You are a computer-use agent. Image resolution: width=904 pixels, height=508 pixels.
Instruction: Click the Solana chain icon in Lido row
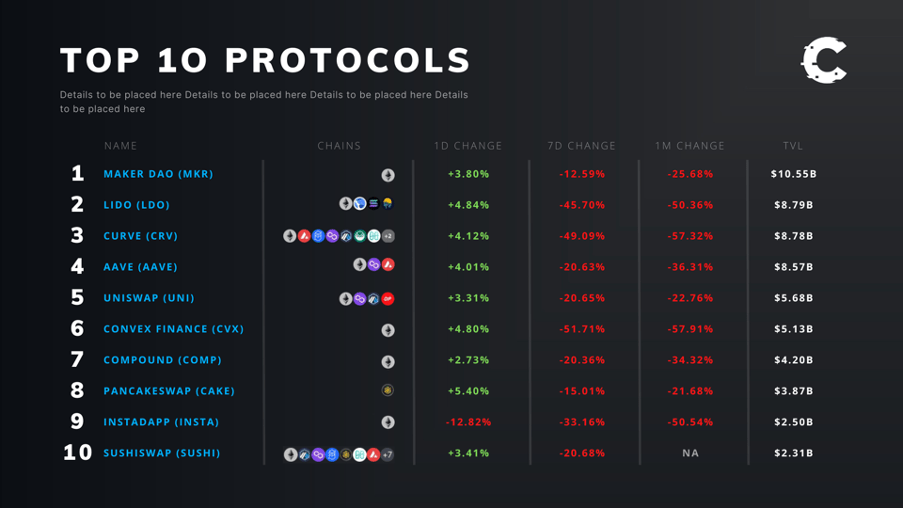click(374, 204)
